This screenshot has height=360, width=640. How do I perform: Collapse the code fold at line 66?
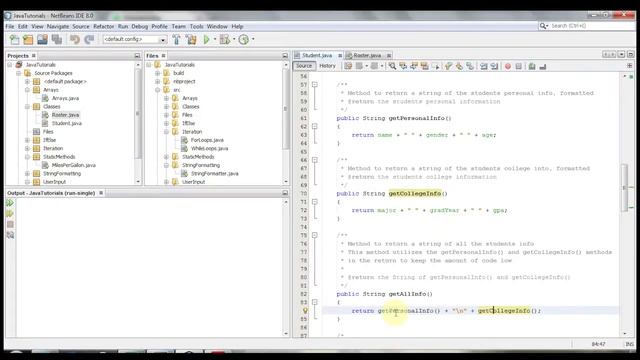(315, 160)
